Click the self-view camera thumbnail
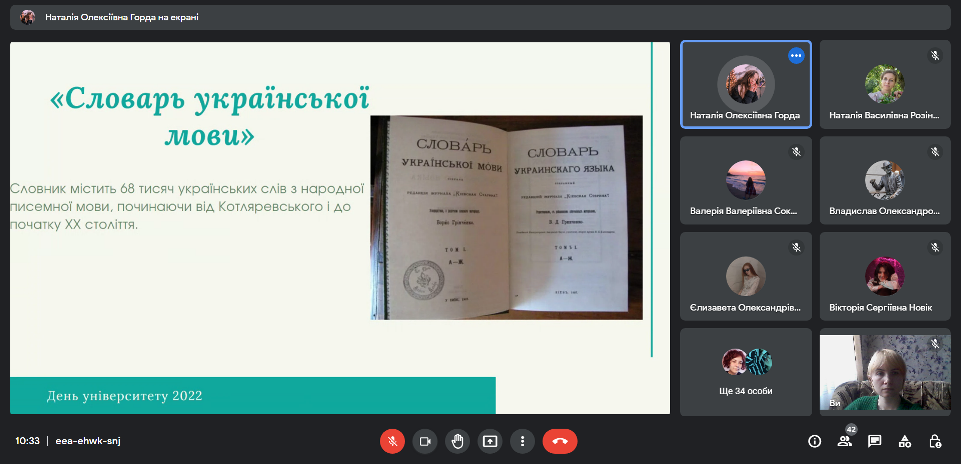The height and width of the screenshot is (464, 961). pyautogui.click(x=884, y=371)
